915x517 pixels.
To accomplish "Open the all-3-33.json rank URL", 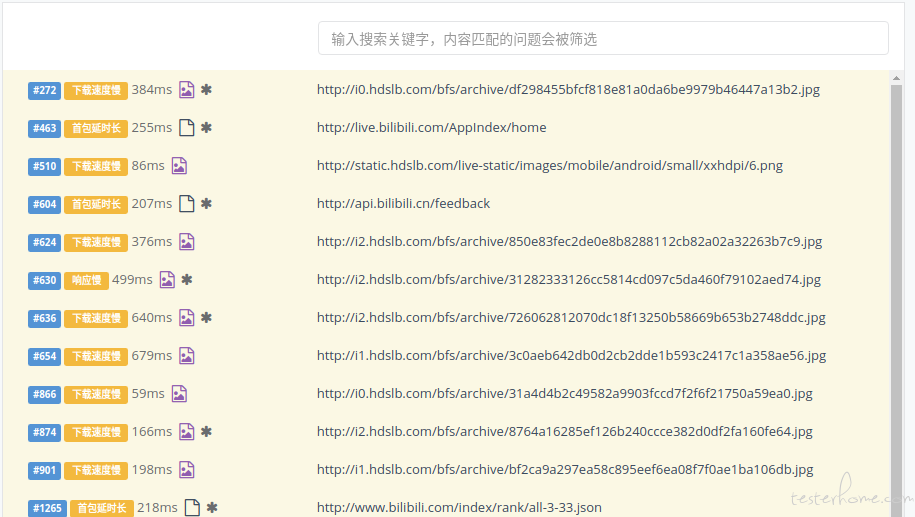I will pyautogui.click(x=459, y=508).
